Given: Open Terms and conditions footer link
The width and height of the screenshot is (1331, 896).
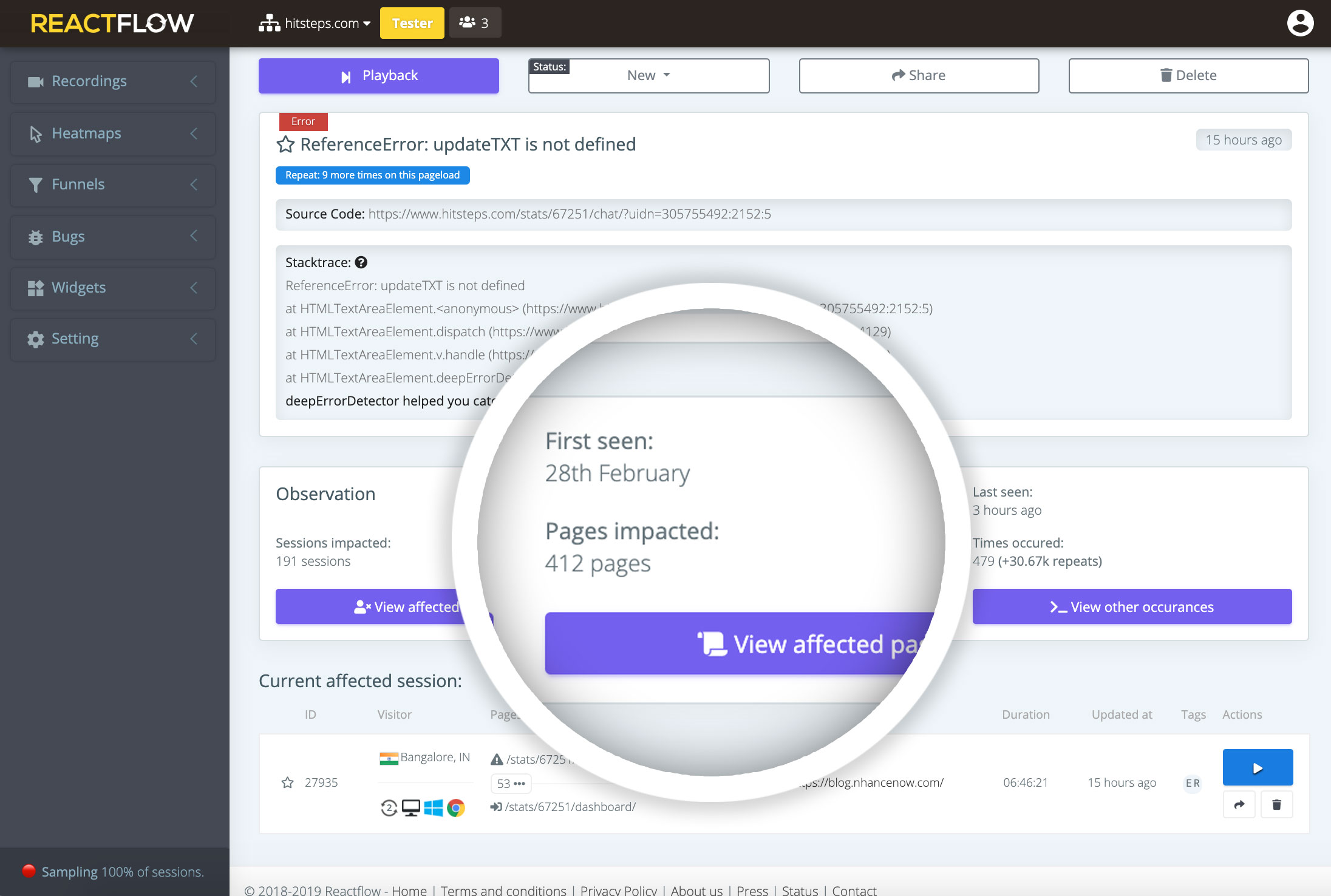Looking at the screenshot, I should pyautogui.click(x=503, y=890).
